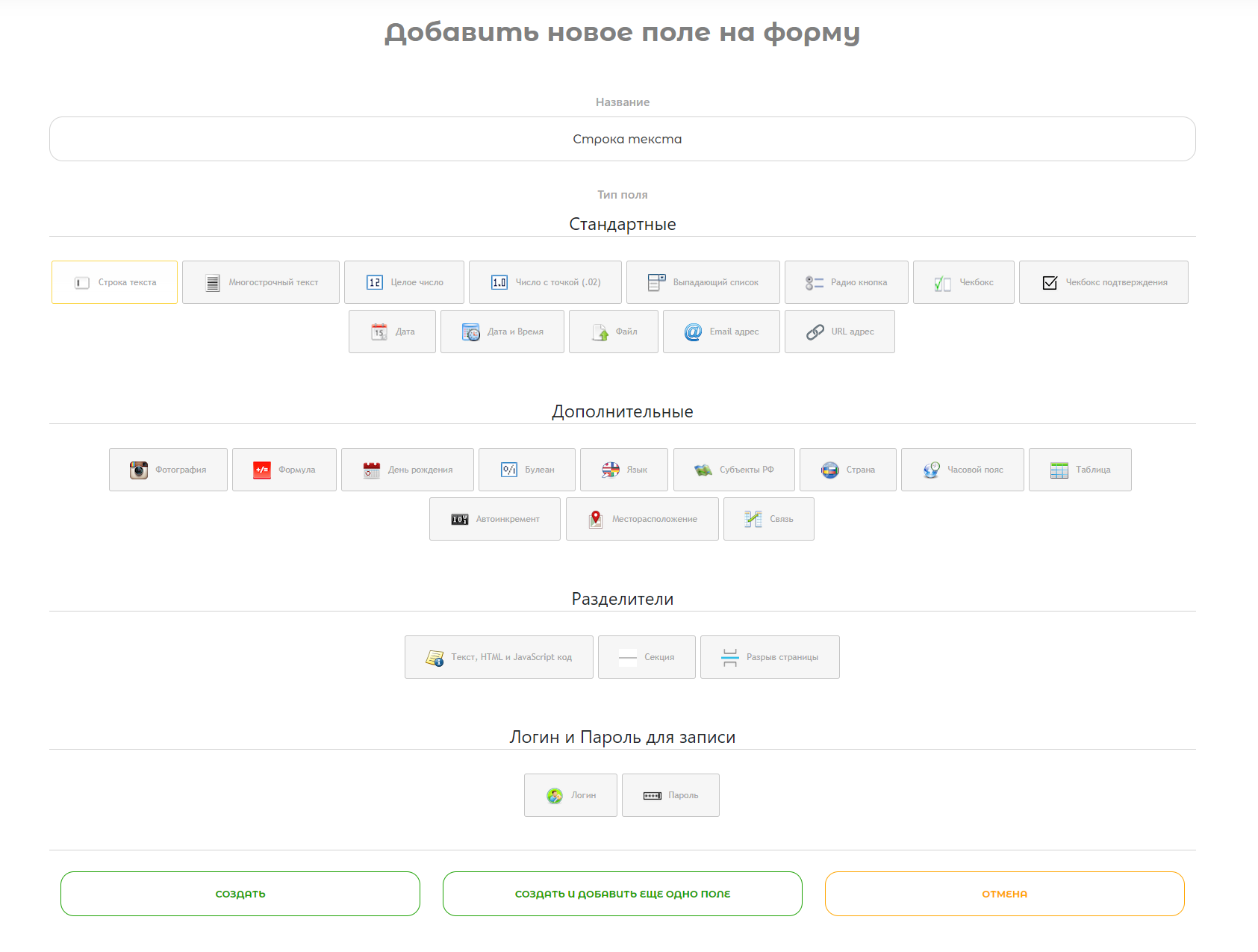Click the Название text input field
This screenshot has height=952, width=1258.
click(622, 139)
